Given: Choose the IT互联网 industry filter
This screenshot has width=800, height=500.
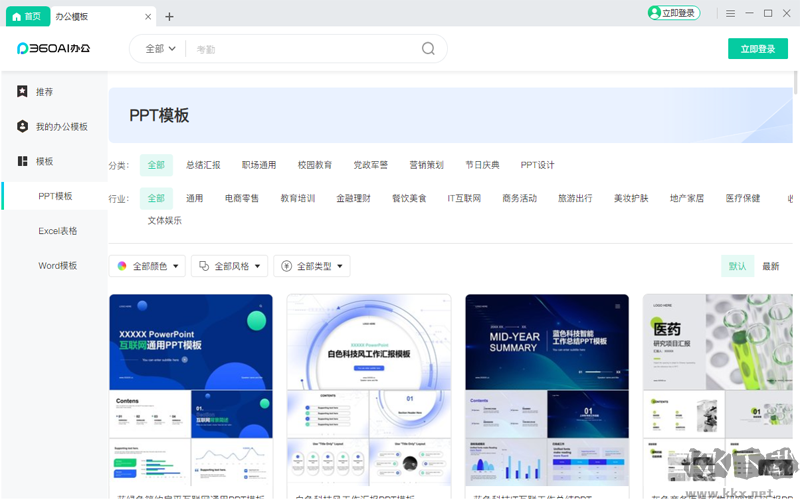Looking at the screenshot, I should tap(464, 198).
